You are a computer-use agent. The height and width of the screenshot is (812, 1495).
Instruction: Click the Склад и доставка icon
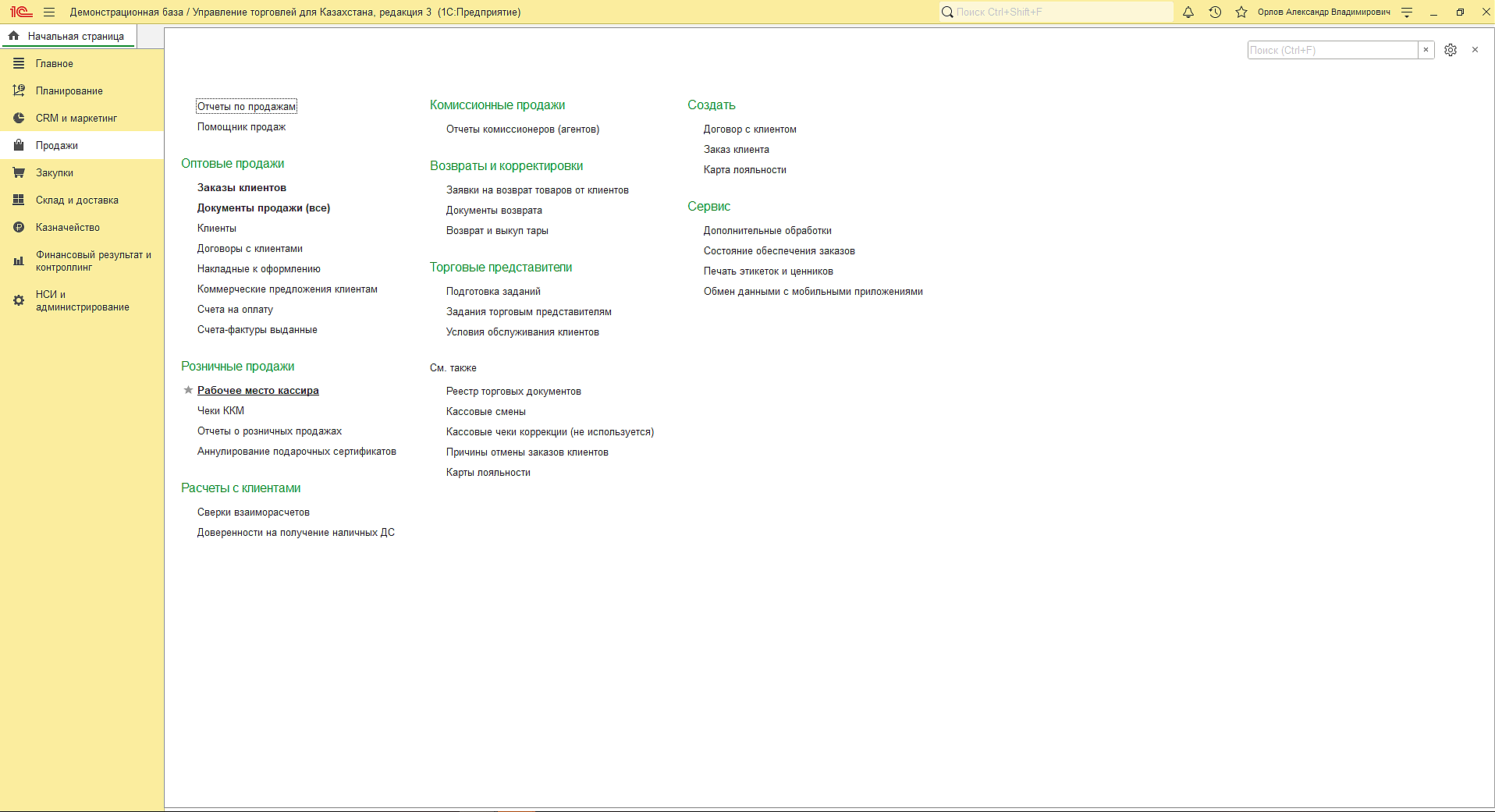pyautogui.click(x=19, y=200)
